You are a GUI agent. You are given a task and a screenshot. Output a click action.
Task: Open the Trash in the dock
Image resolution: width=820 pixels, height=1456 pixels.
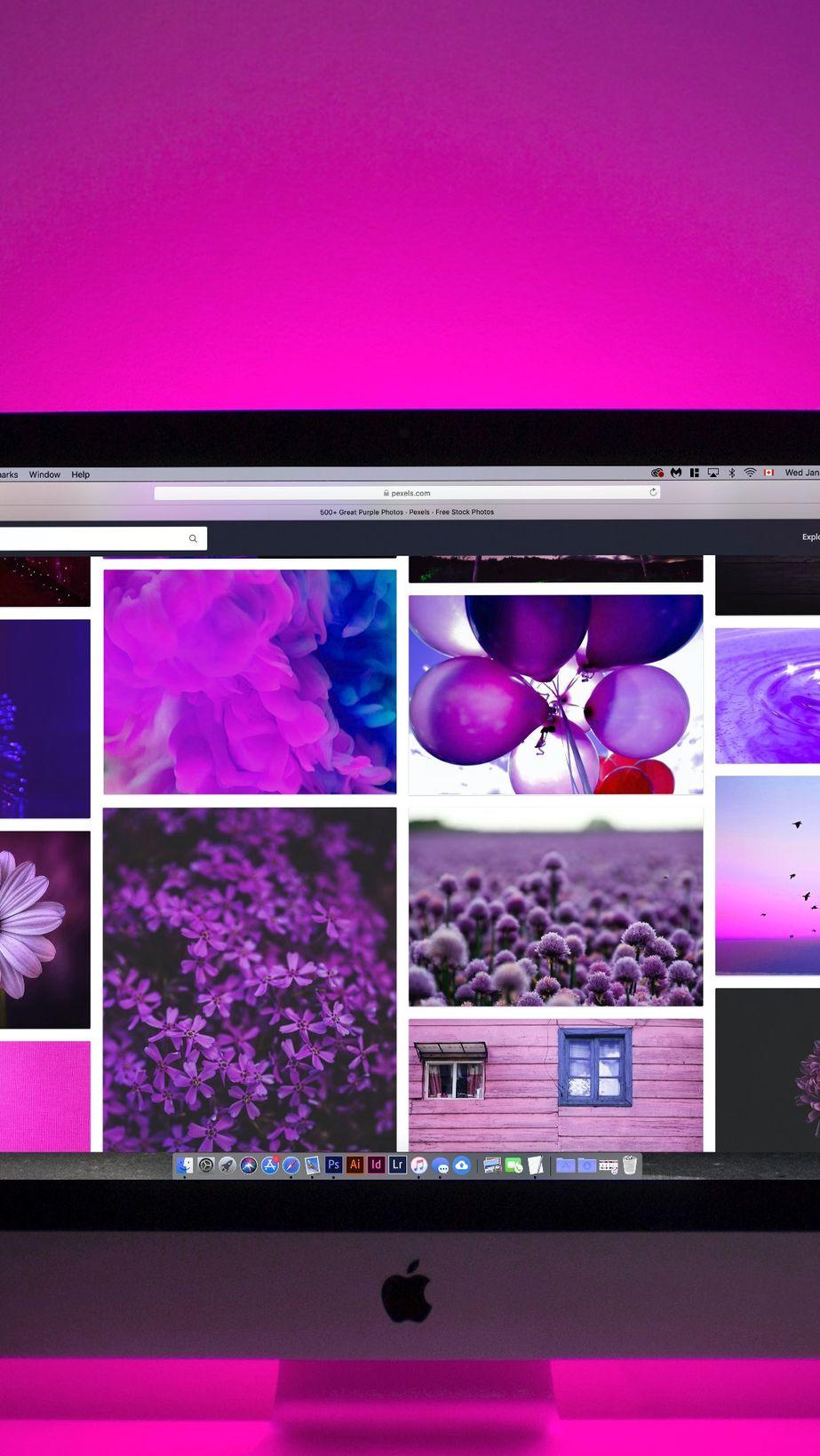click(630, 1165)
